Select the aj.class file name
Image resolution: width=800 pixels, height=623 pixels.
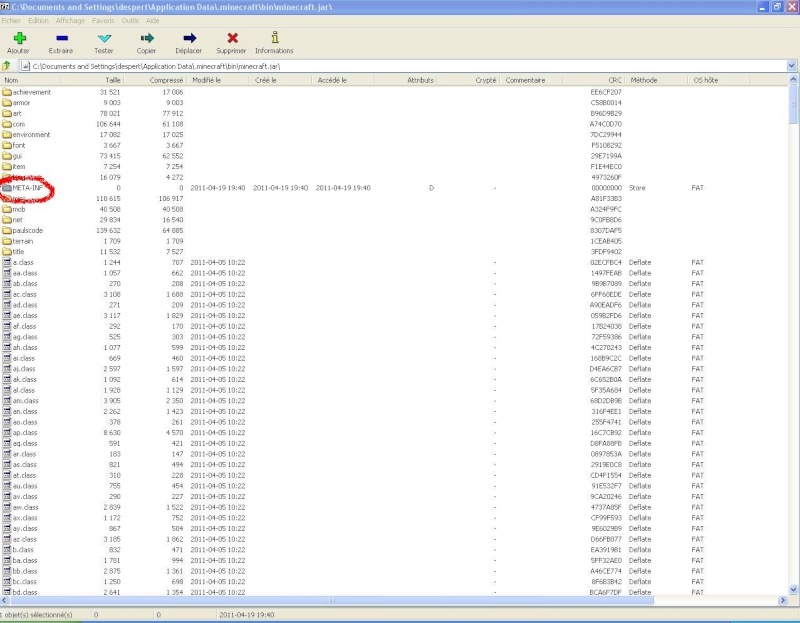click(x=24, y=369)
